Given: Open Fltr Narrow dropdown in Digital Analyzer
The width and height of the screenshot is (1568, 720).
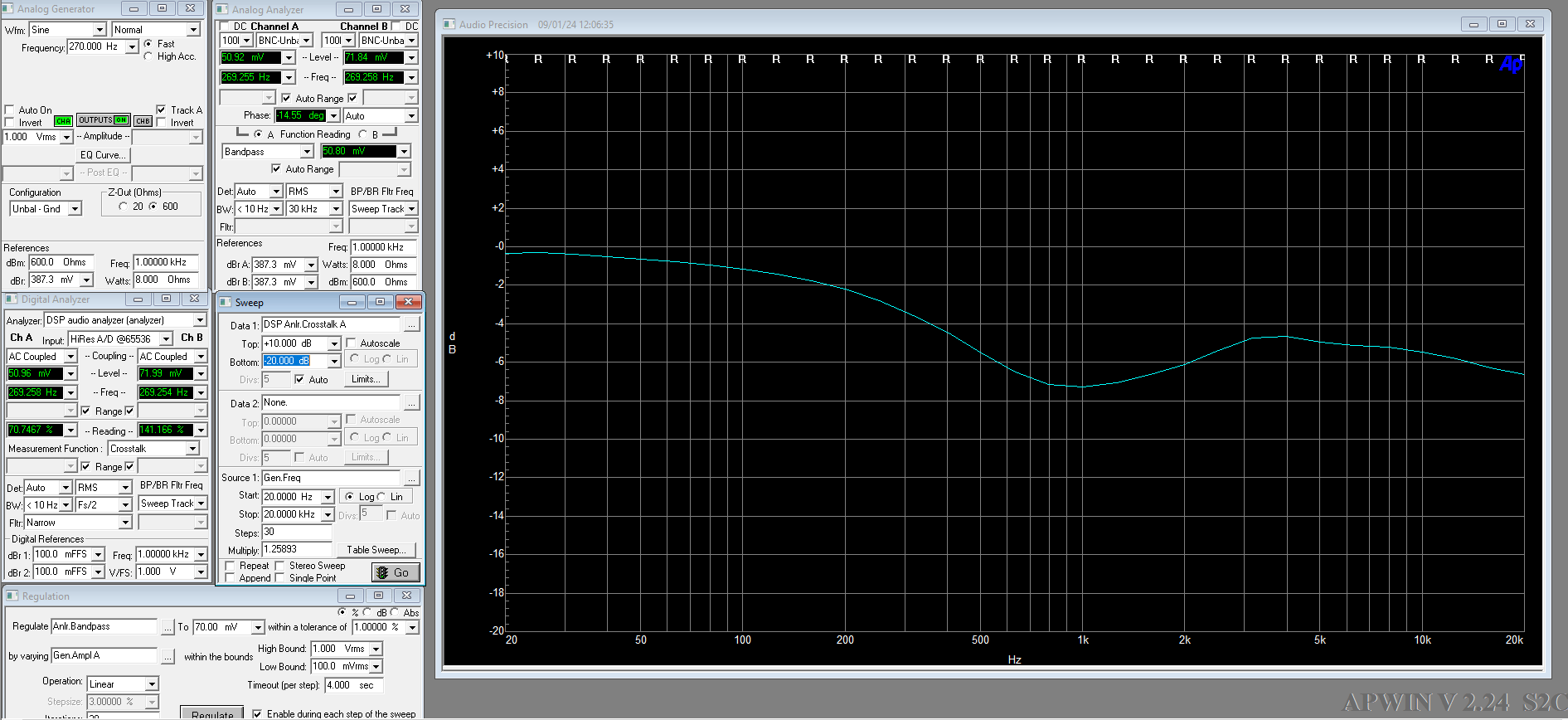Looking at the screenshot, I should pos(125,523).
